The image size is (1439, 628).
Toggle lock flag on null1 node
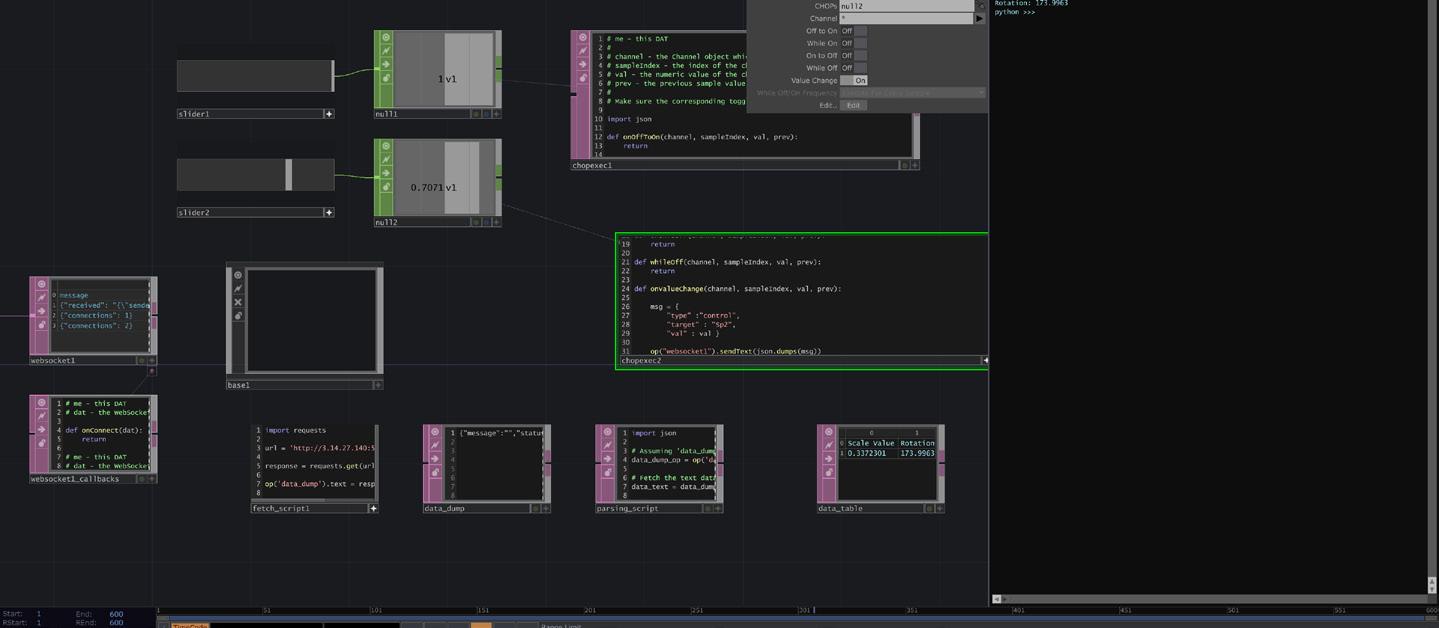click(386, 78)
